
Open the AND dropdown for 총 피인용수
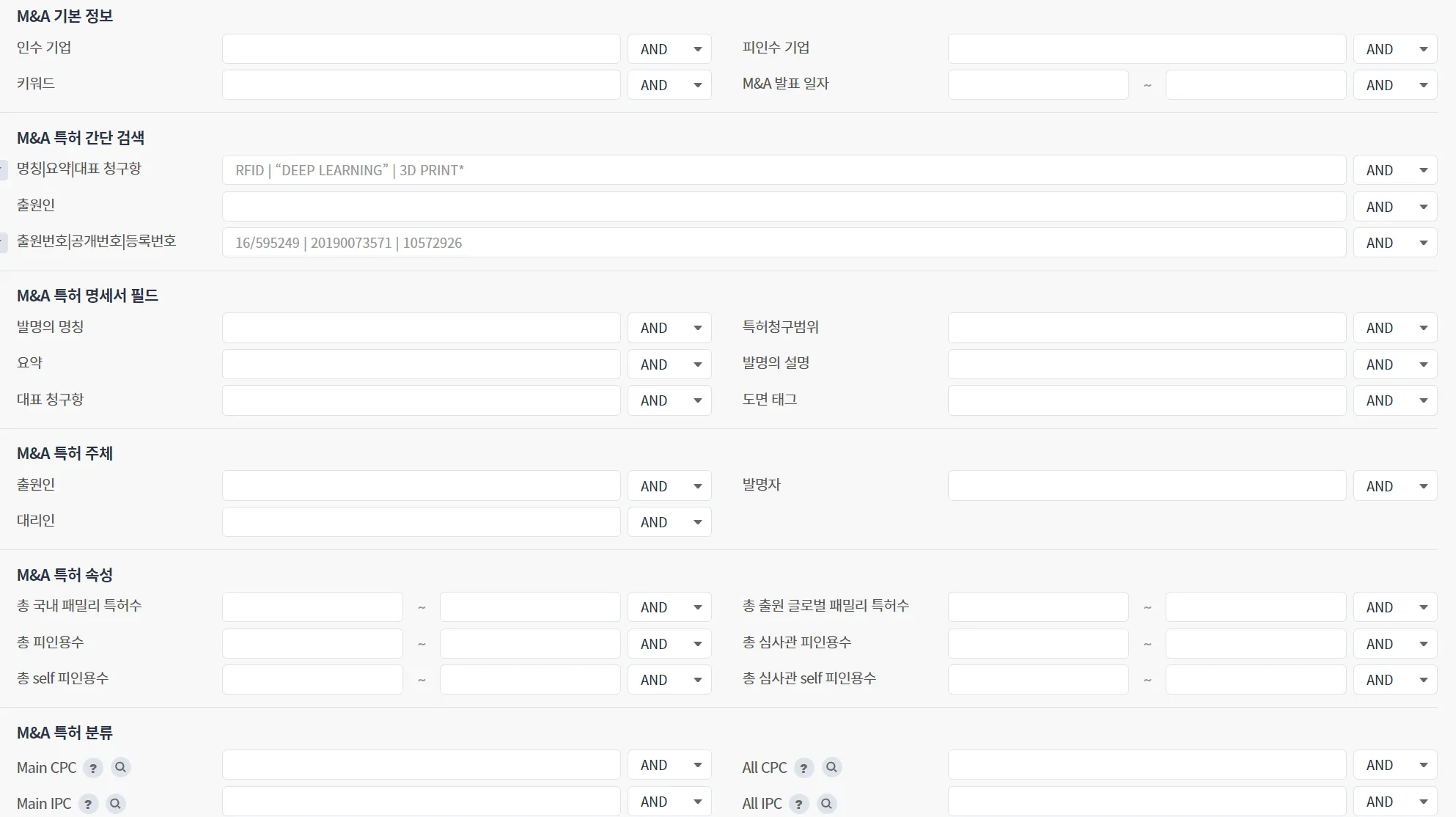669,644
